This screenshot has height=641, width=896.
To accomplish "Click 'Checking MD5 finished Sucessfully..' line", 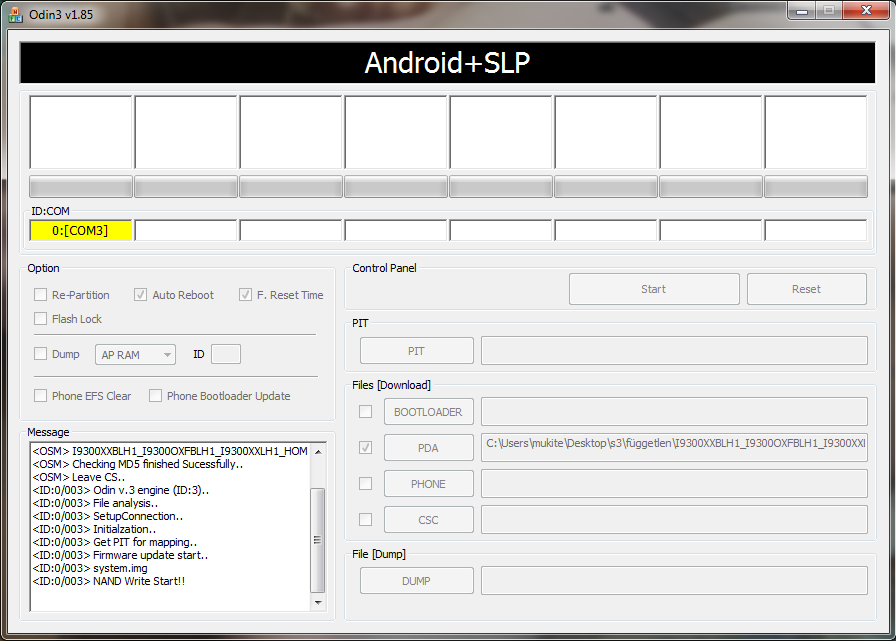I will 138,464.
